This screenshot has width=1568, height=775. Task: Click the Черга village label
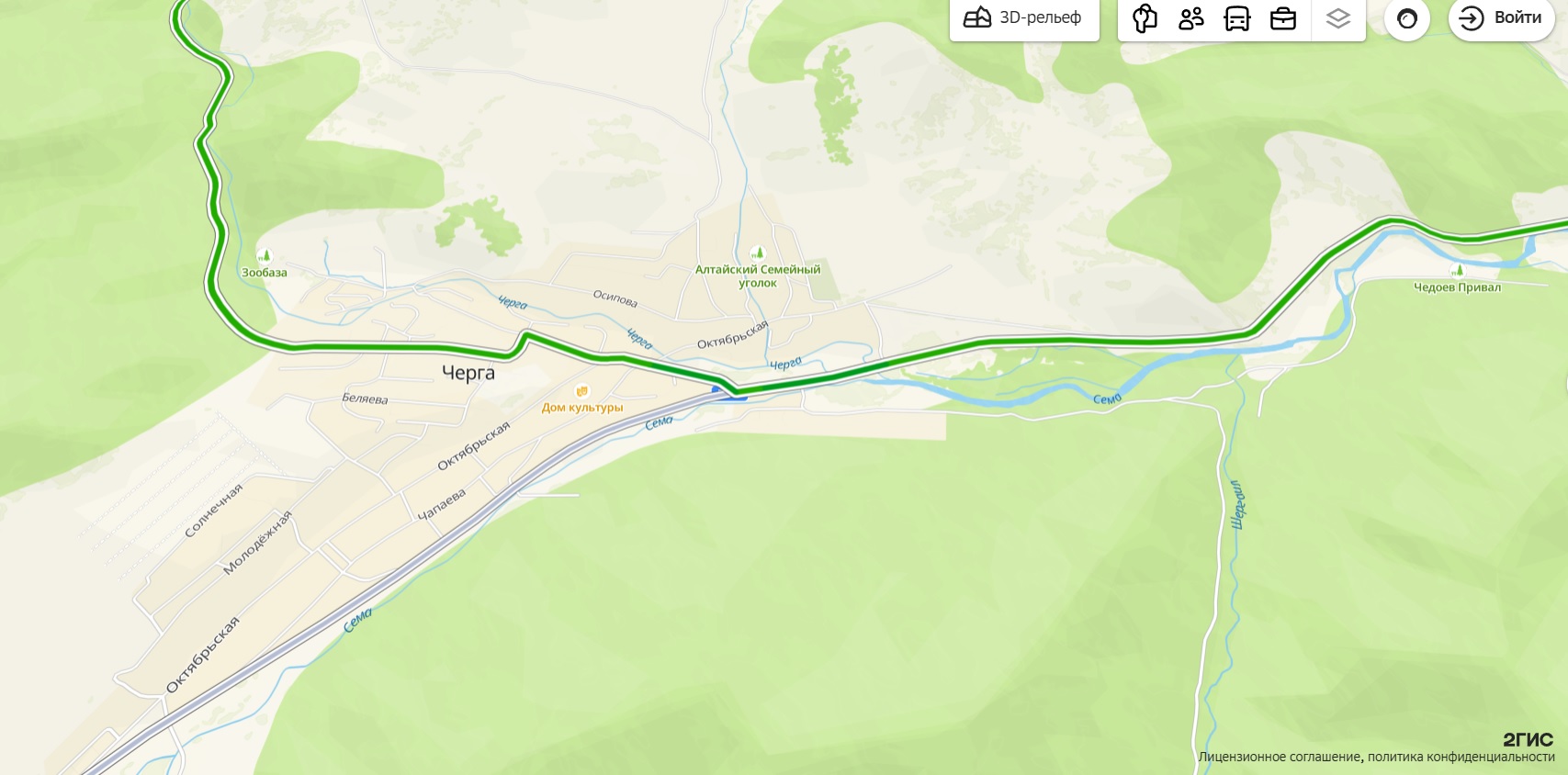click(x=468, y=373)
